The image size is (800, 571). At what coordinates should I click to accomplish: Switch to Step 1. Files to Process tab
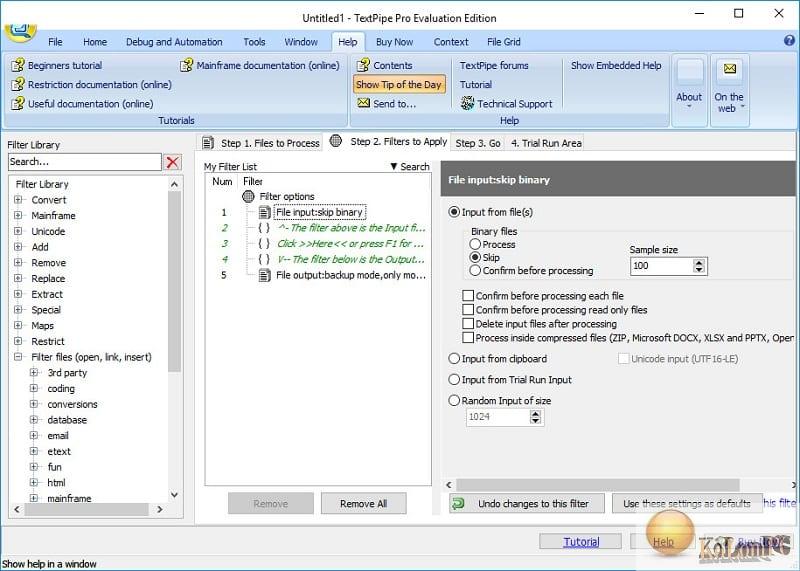(x=261, y=143)
